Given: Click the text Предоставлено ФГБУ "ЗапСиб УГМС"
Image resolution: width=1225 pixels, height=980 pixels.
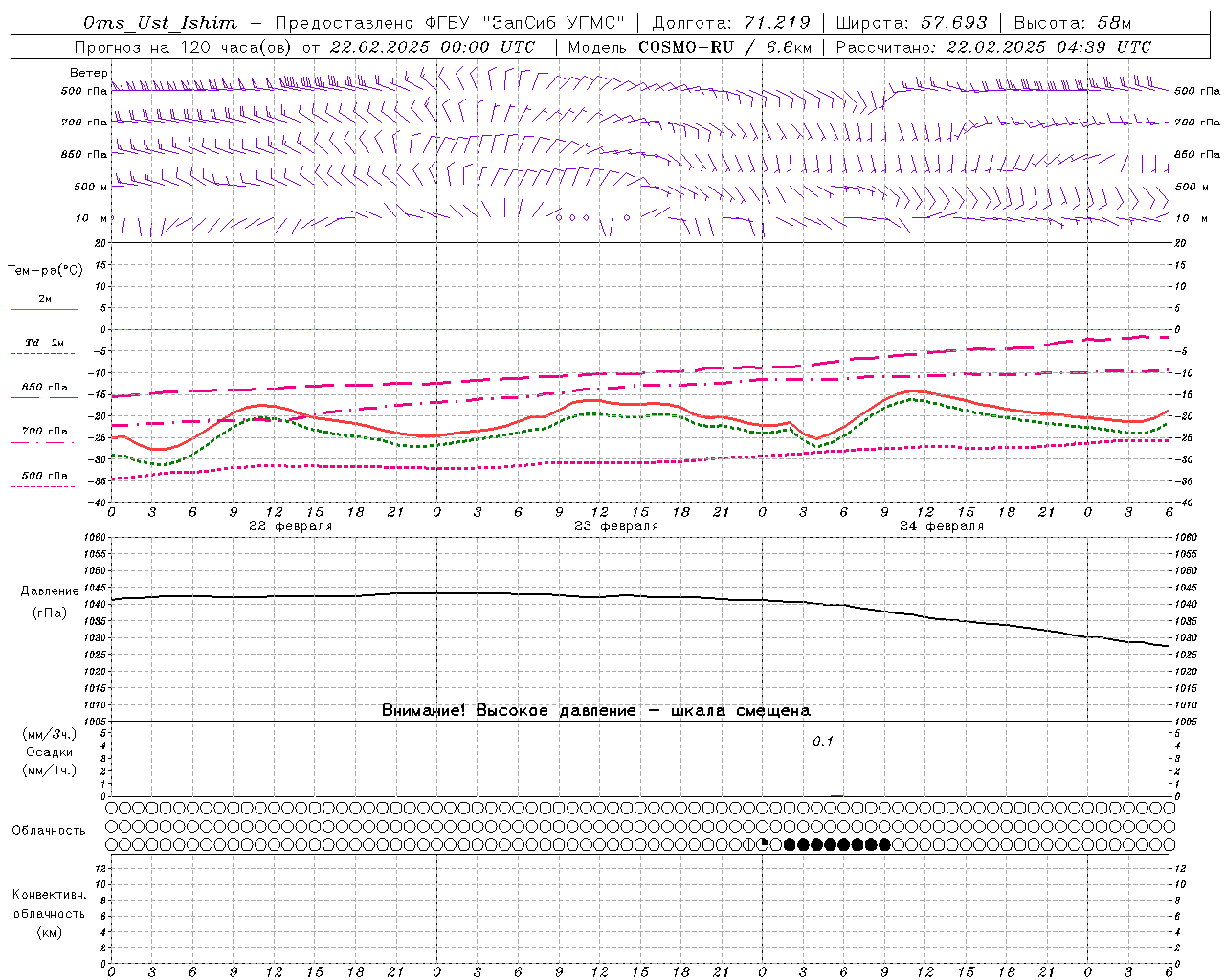Looking at the screenshot, I should (x=450, y=23).
